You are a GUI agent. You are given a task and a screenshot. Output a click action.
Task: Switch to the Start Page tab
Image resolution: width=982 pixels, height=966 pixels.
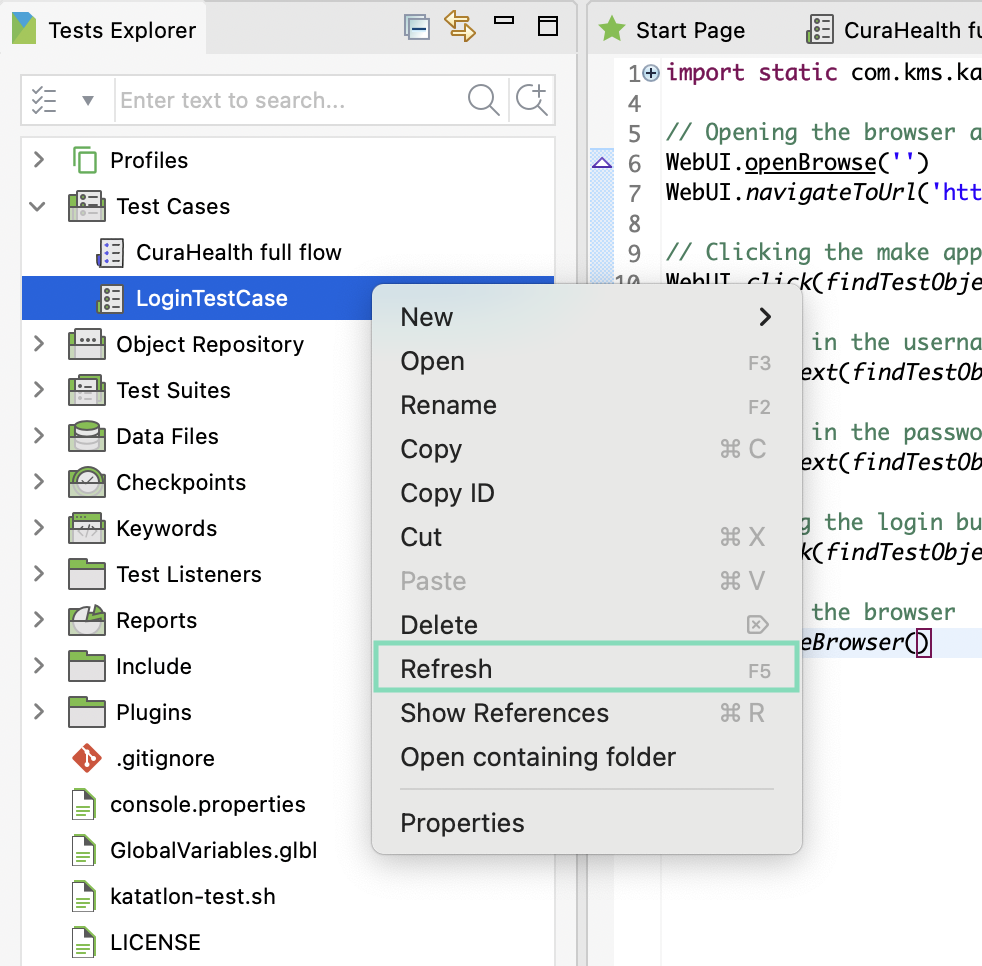coord(673,29)
